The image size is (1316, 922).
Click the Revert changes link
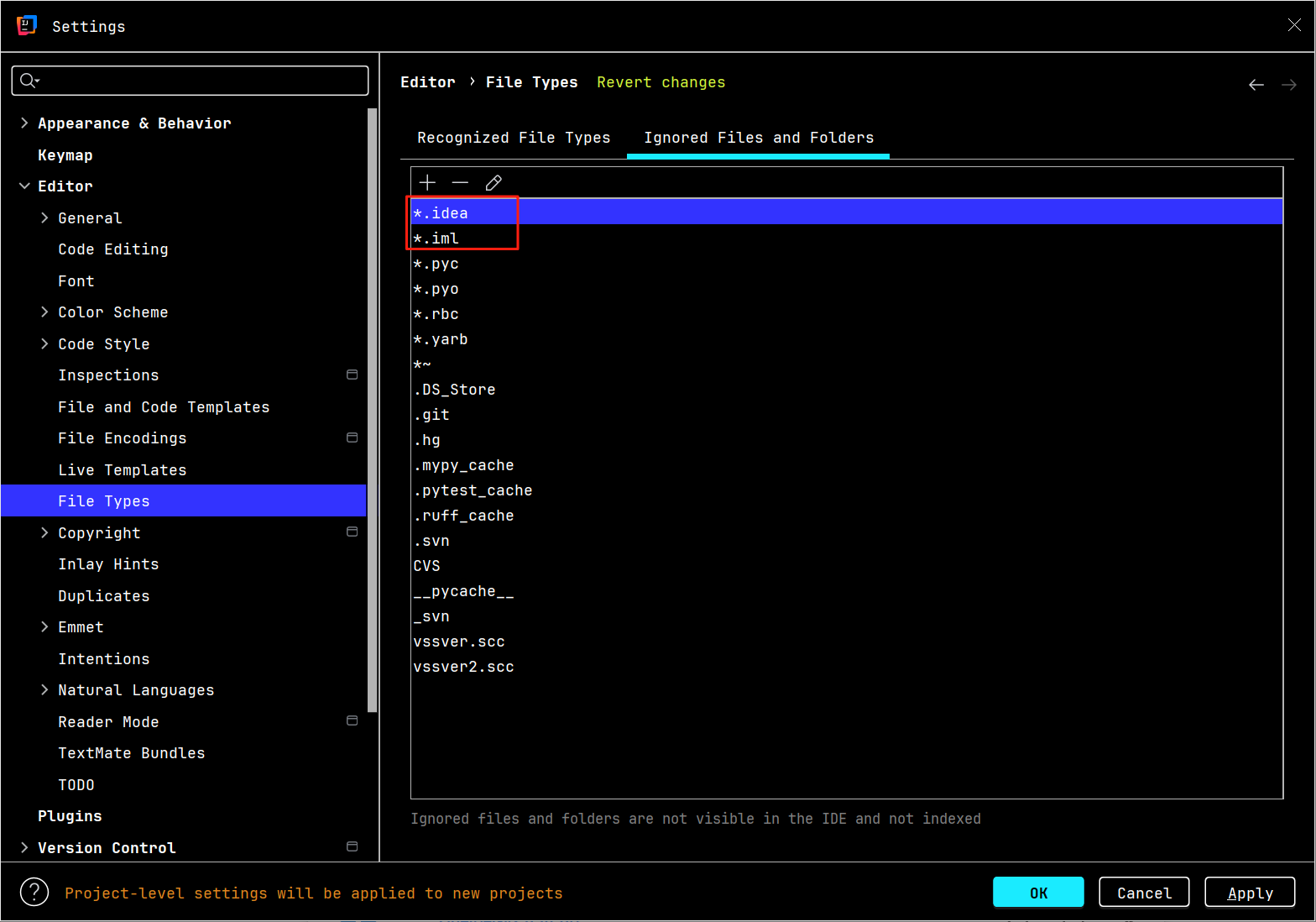coord(661,82)
